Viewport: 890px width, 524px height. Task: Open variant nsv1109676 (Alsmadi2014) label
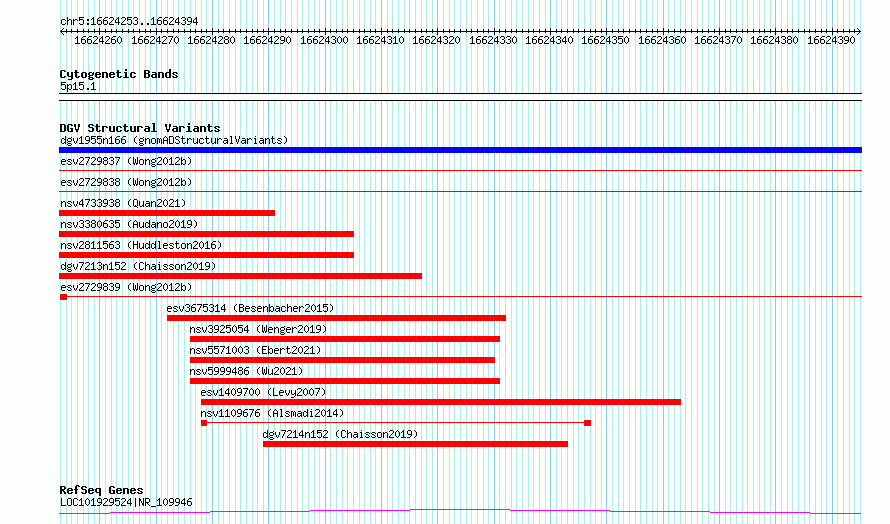(272, 413)
